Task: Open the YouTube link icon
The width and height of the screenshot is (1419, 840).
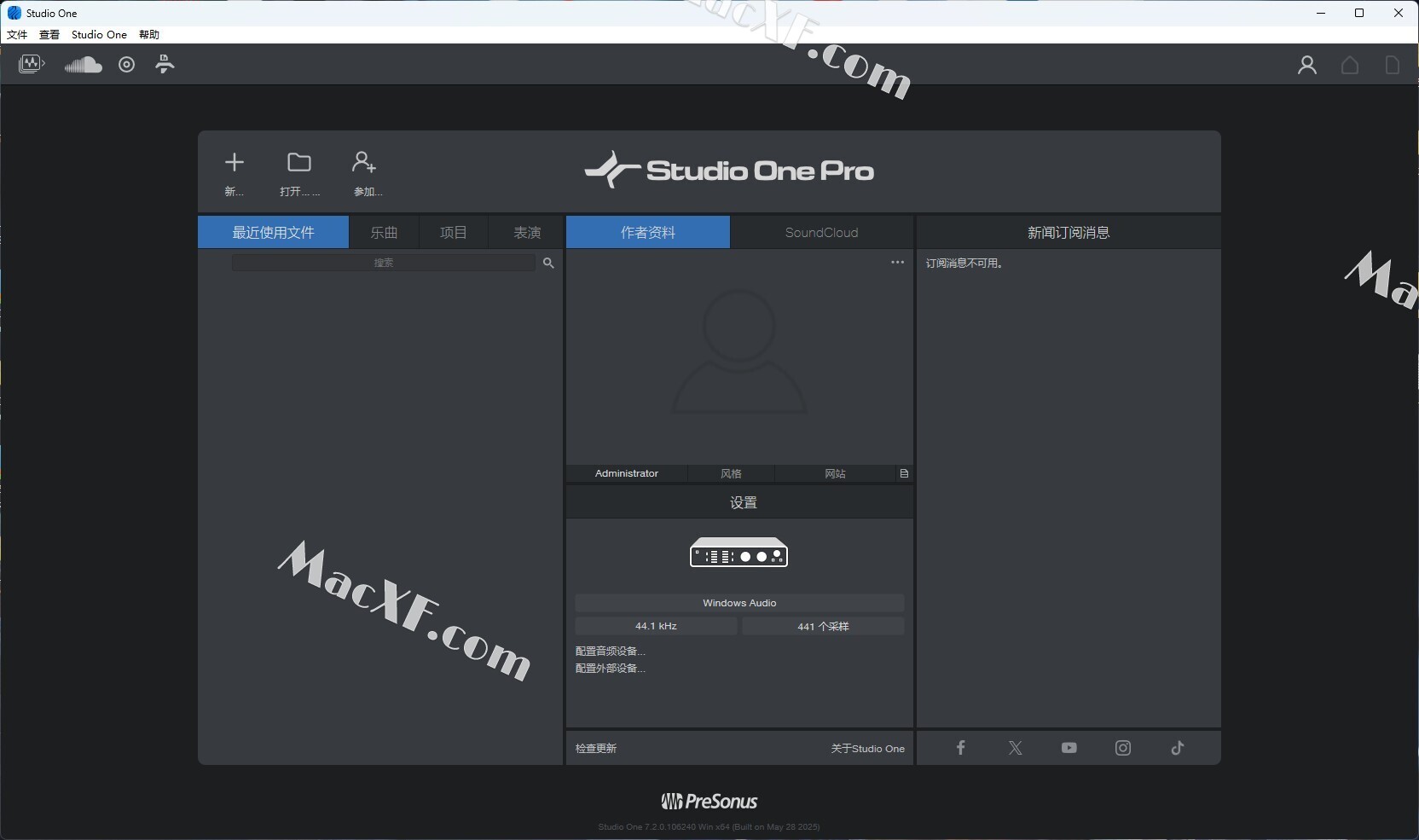Action: click(1069, 748)
